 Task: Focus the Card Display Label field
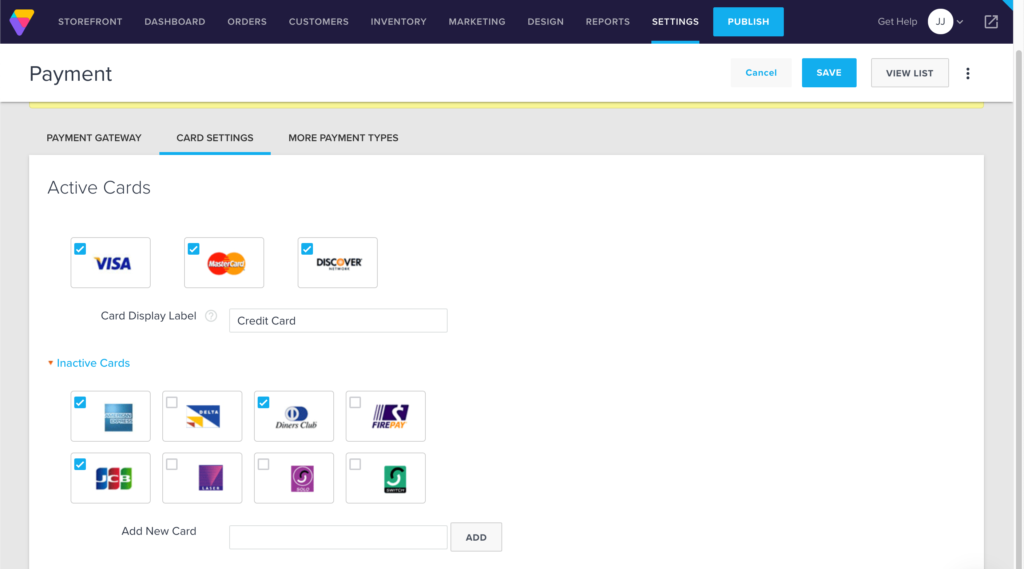point(338,321)
